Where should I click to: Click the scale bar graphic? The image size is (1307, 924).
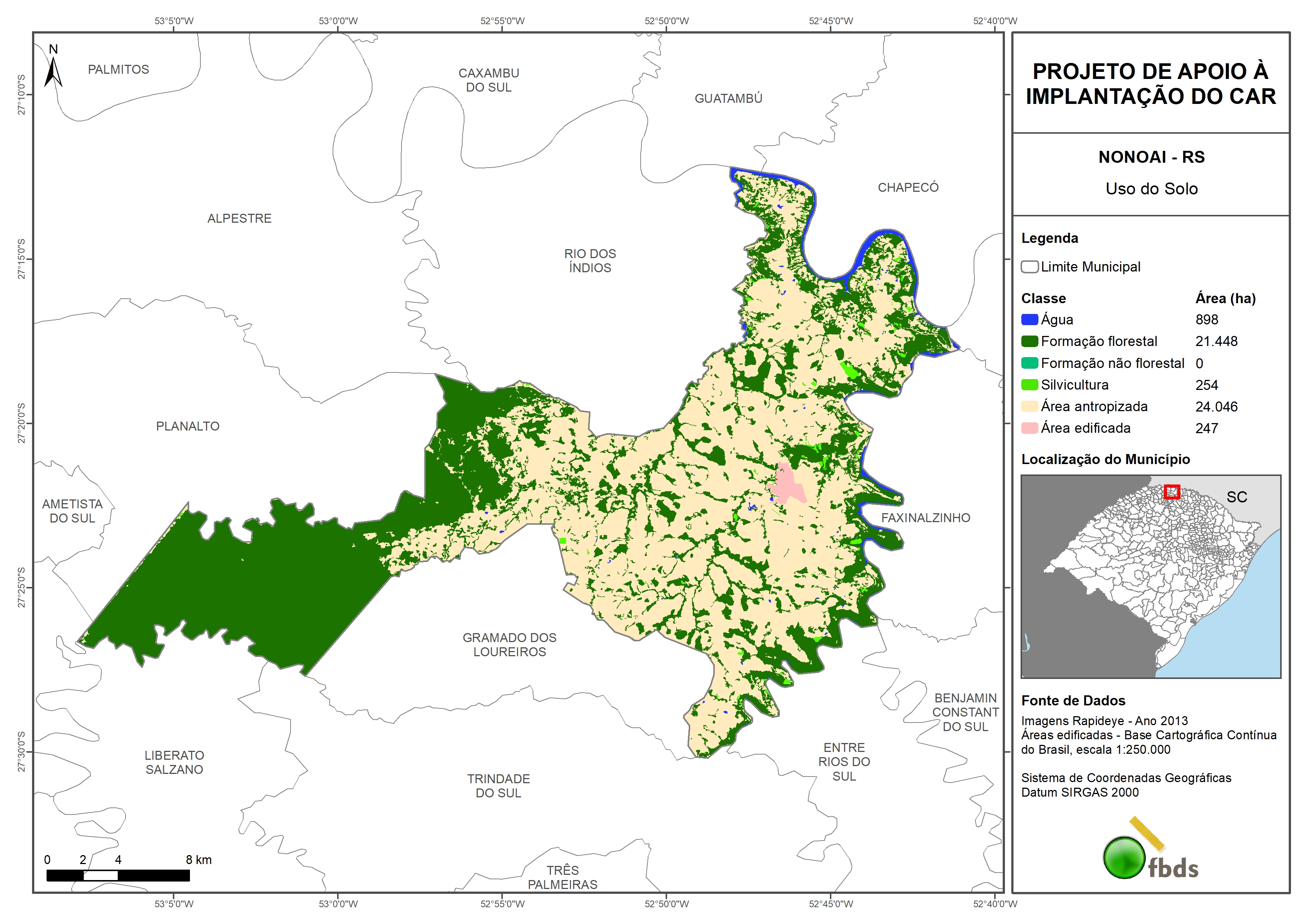click(x=118, y=875)
